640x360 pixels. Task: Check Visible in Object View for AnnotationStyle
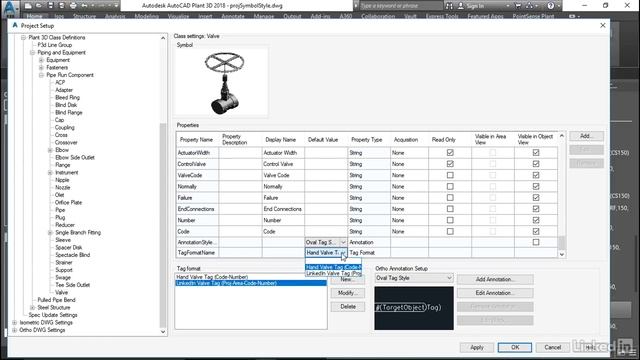tap(536, 242)
